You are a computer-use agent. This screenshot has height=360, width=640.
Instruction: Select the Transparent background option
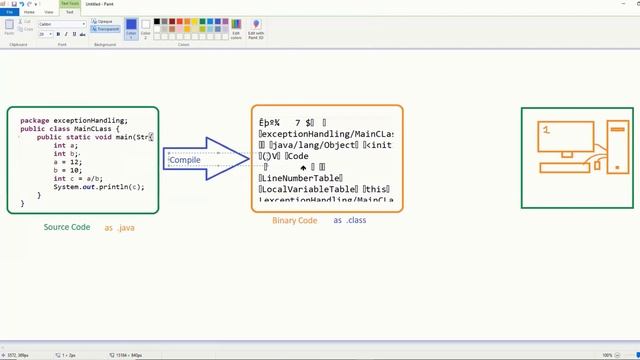(x=105, y=29)
